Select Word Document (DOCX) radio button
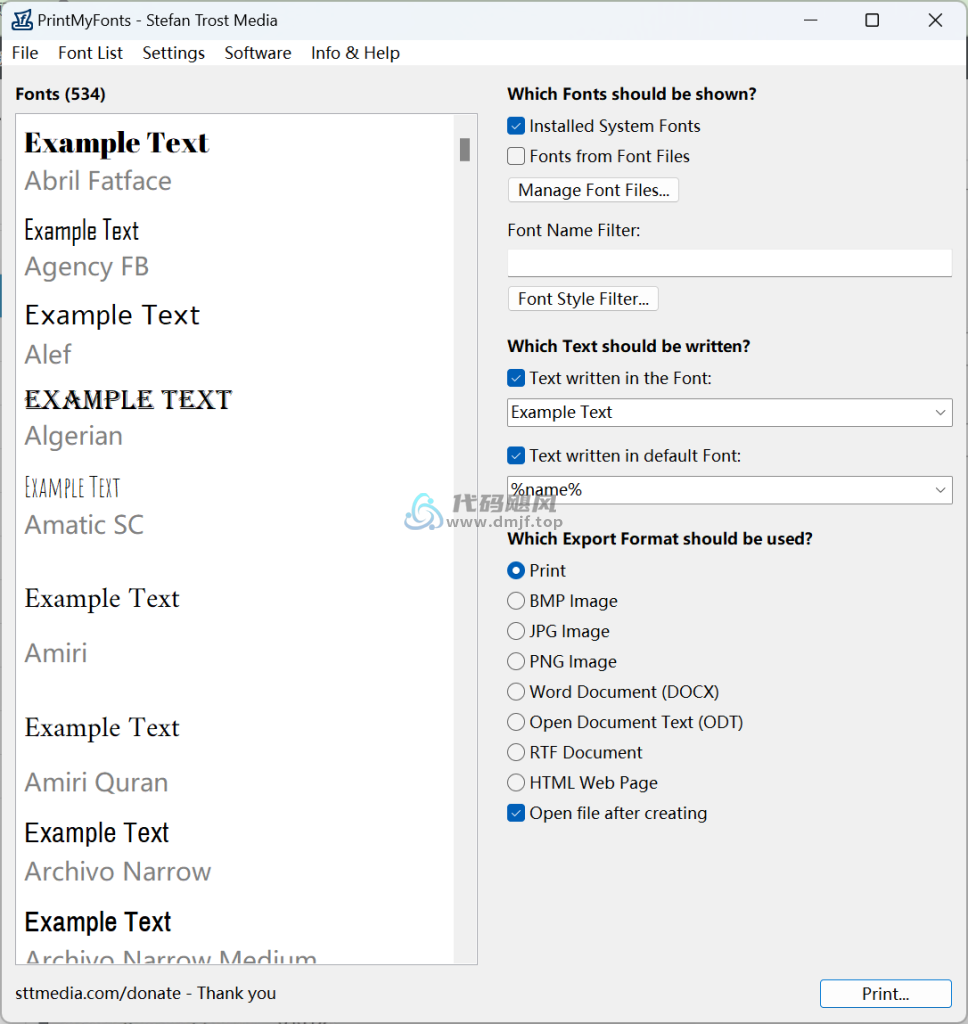Screen dimensions: 968x1024 [516, 692]
